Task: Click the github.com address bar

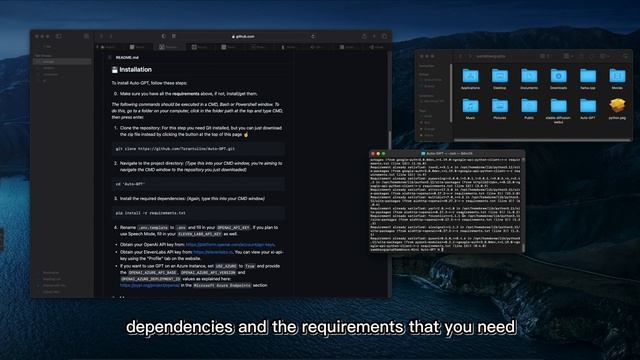Action: click(243, 36)
